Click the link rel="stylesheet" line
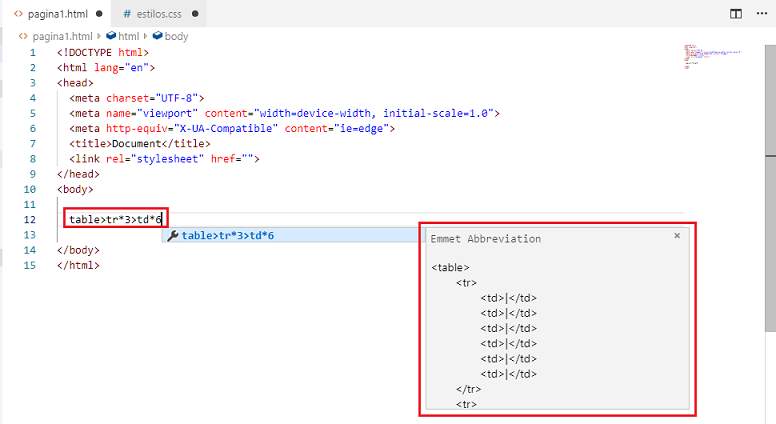The width and height of the screenshot is (776, 424). 164,159
